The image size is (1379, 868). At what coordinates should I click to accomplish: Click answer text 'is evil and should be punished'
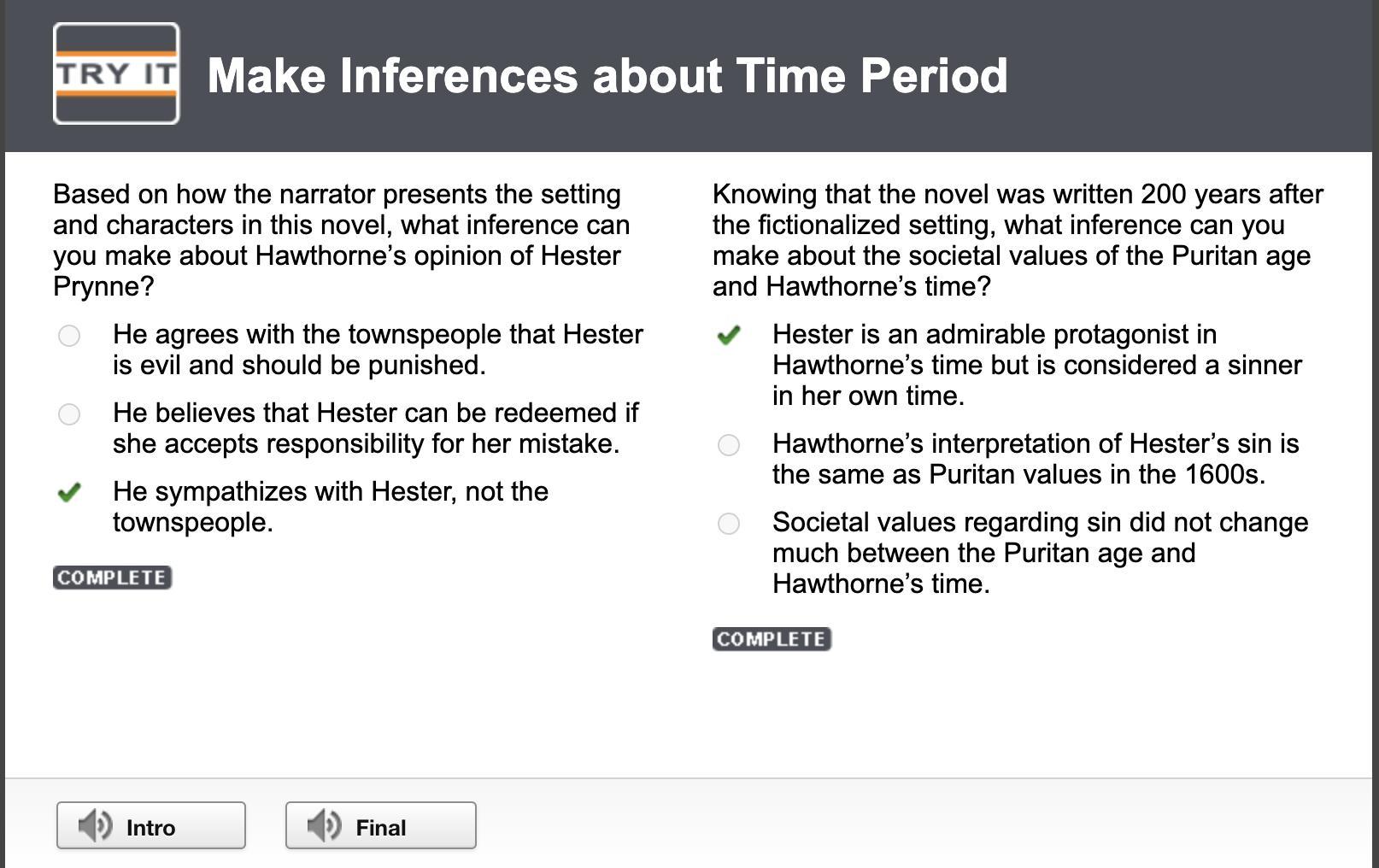click(299, 365)
